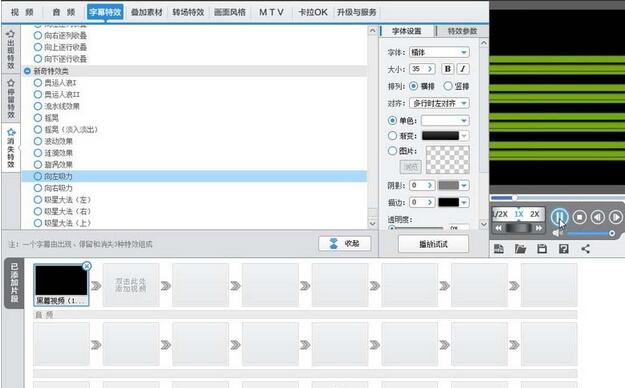Click the 播放试试 preview button
The height and width of the screenshot is (388, 625).
click(x=433, y=244)
